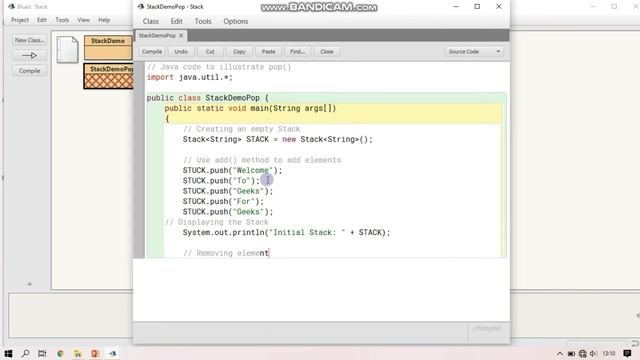
Task: Open Help menu in BlueJ main window
Action: pyautogui.click(x=104, y=20)
